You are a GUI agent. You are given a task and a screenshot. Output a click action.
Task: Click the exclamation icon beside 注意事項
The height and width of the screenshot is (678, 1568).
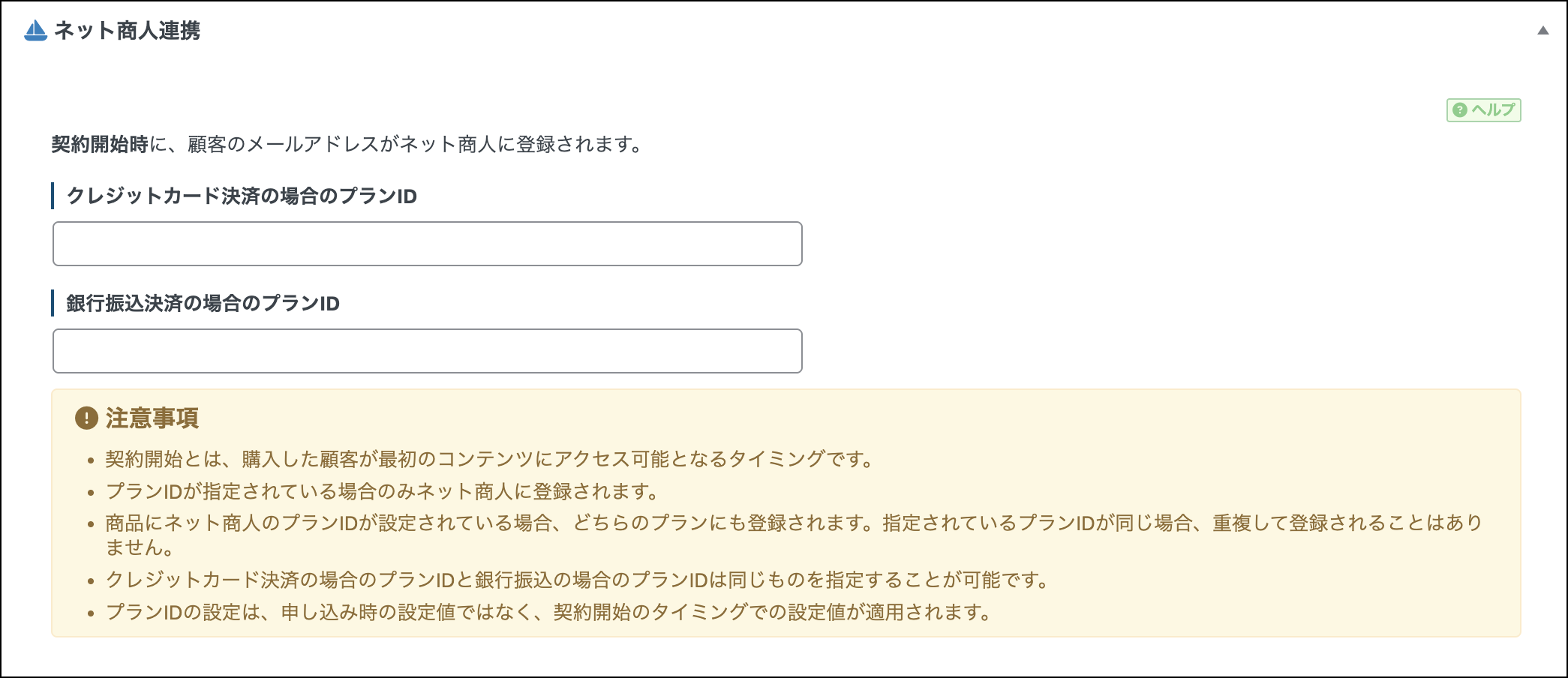[86, 418]
